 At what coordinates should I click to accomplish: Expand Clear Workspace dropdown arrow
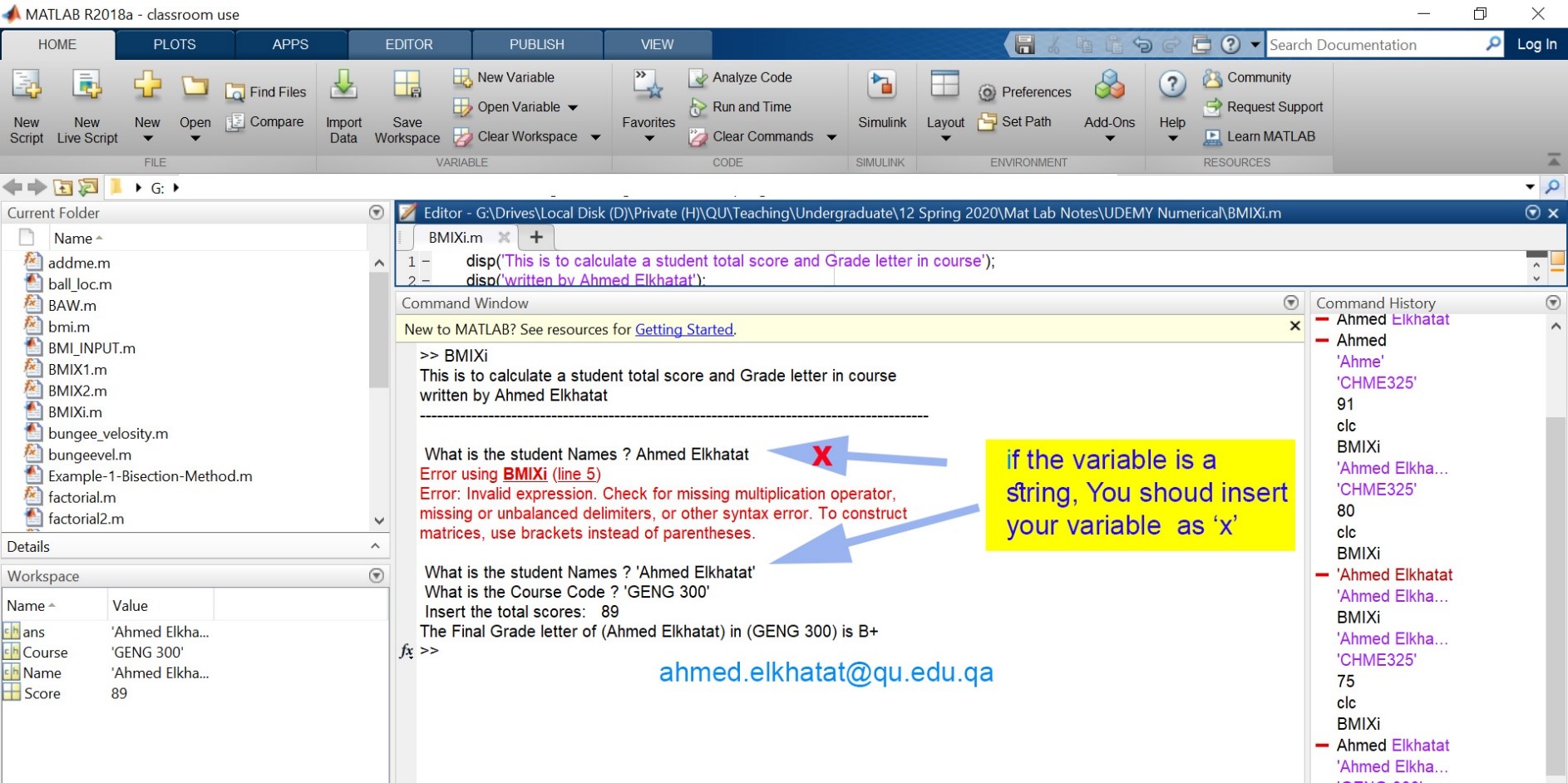click(595, 138)
